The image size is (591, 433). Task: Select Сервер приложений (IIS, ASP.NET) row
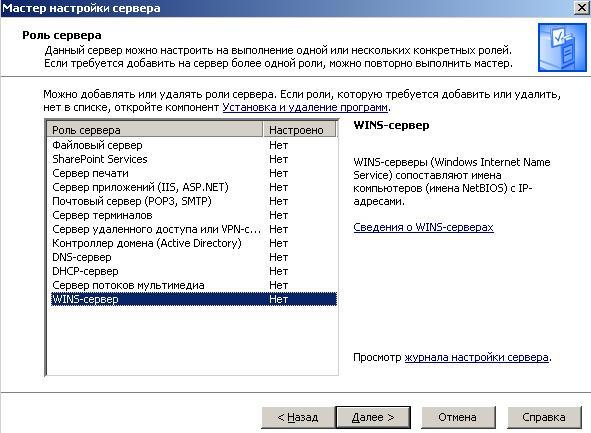click(x=193, y=187)
